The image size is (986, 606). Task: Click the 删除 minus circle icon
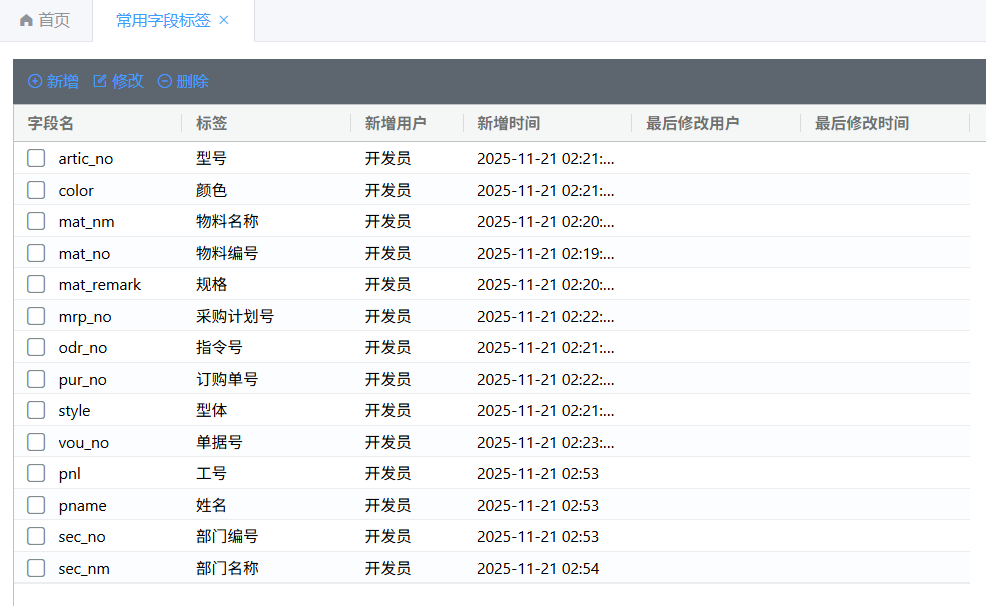165,82
